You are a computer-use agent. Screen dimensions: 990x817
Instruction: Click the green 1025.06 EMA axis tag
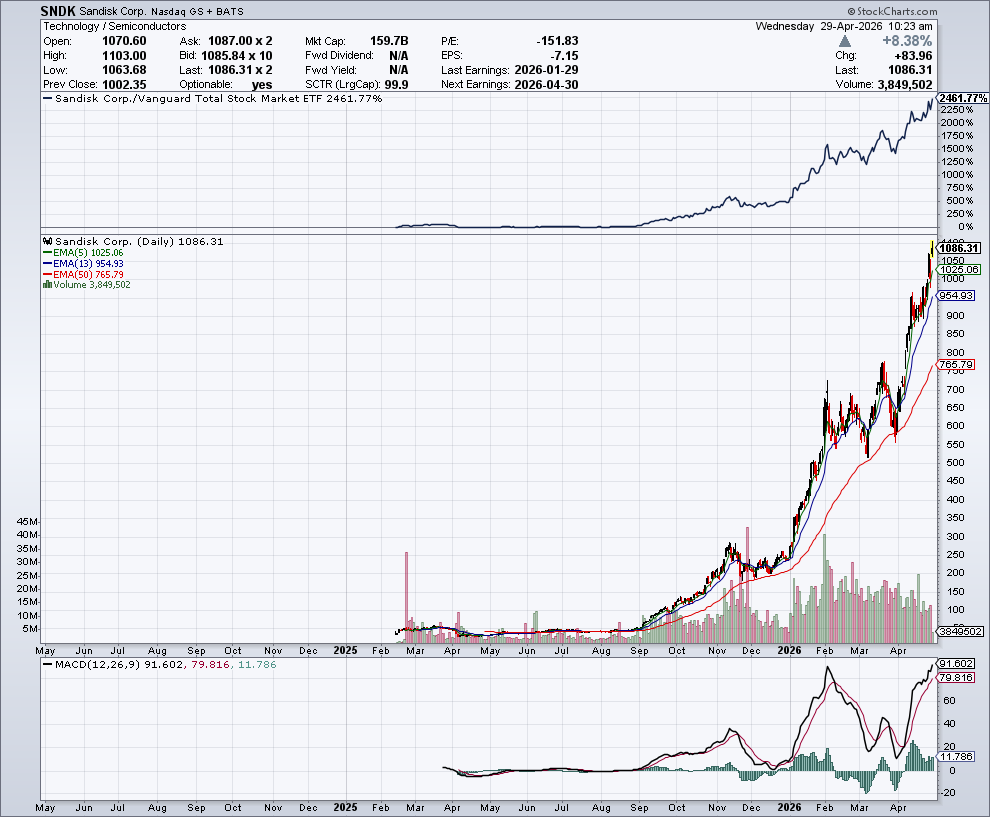tap(960, 270)
